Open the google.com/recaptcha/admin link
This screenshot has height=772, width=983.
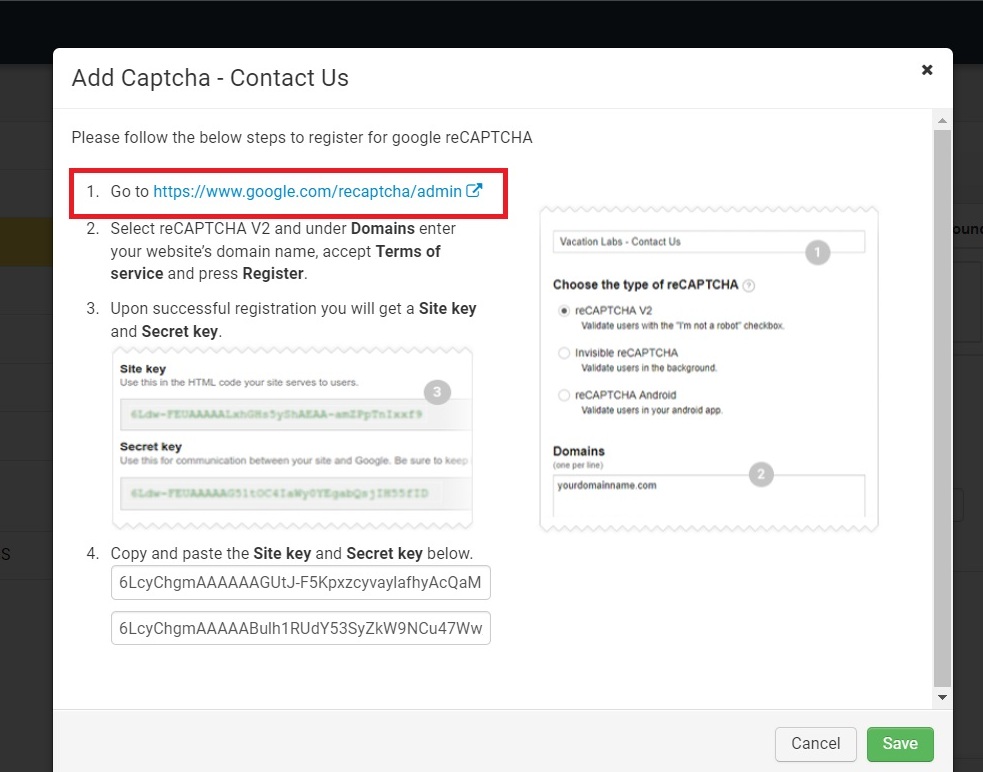pyautogui.click(x=307, y=191)
